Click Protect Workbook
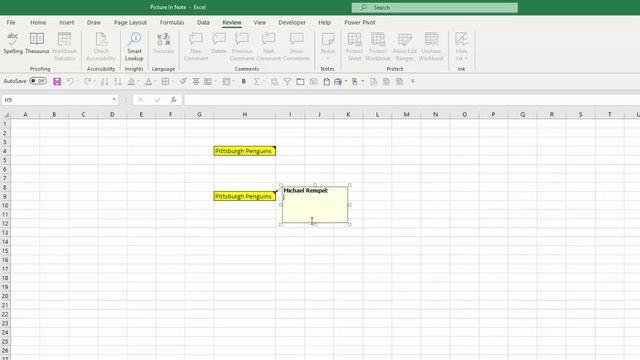 tap(378, 47)
